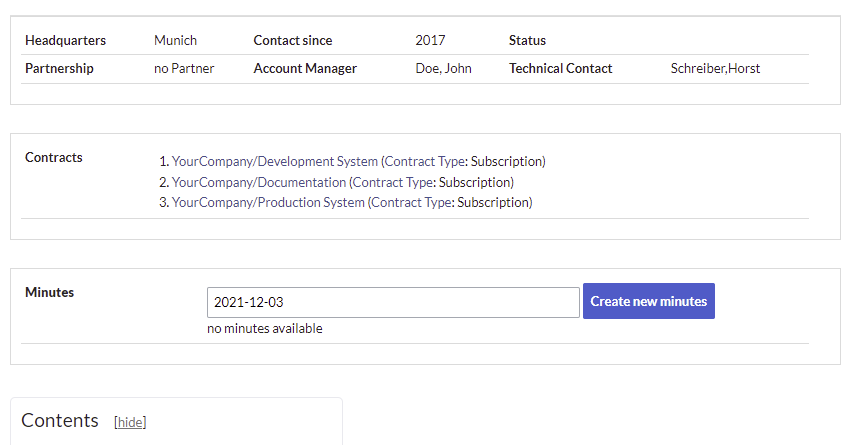Select the Headquarters label
Viewport: 856px width, 445px height.
(x=66, y=40)
